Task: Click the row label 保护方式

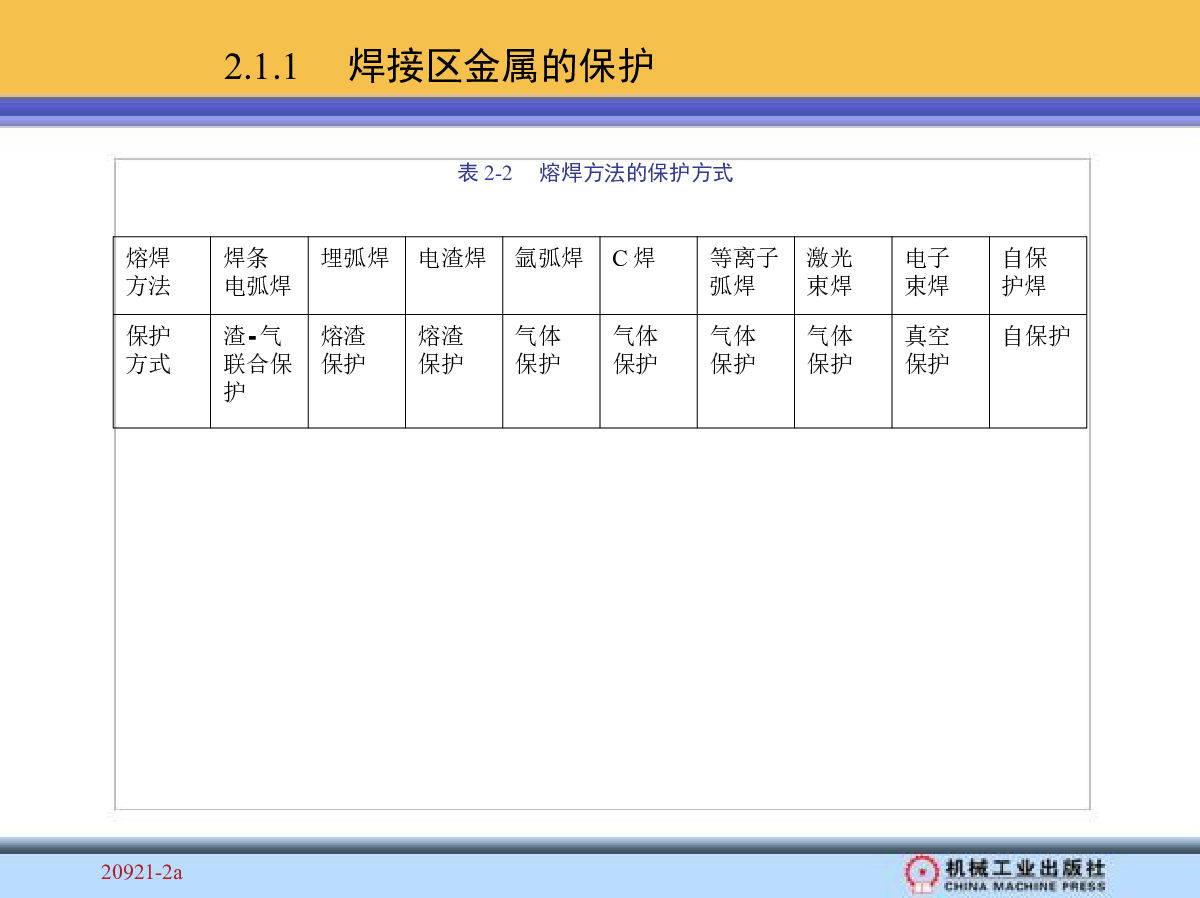Action: click(162, 371)
